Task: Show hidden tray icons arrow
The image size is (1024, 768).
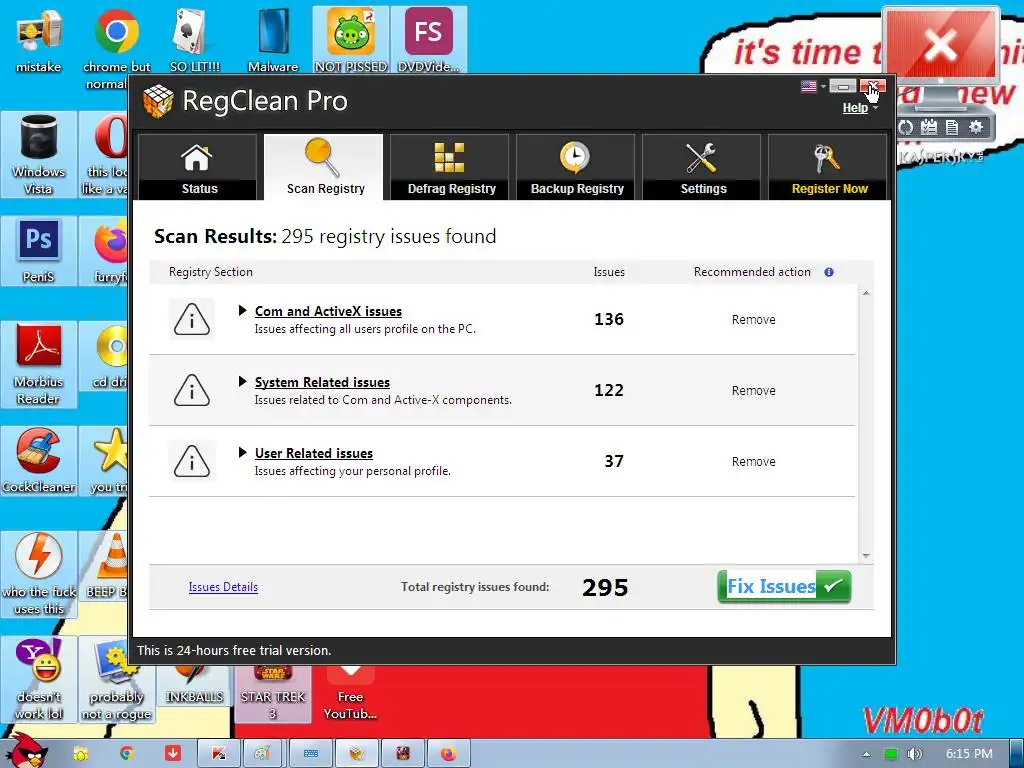Action: pyautogui.click(x=866, y=754)
